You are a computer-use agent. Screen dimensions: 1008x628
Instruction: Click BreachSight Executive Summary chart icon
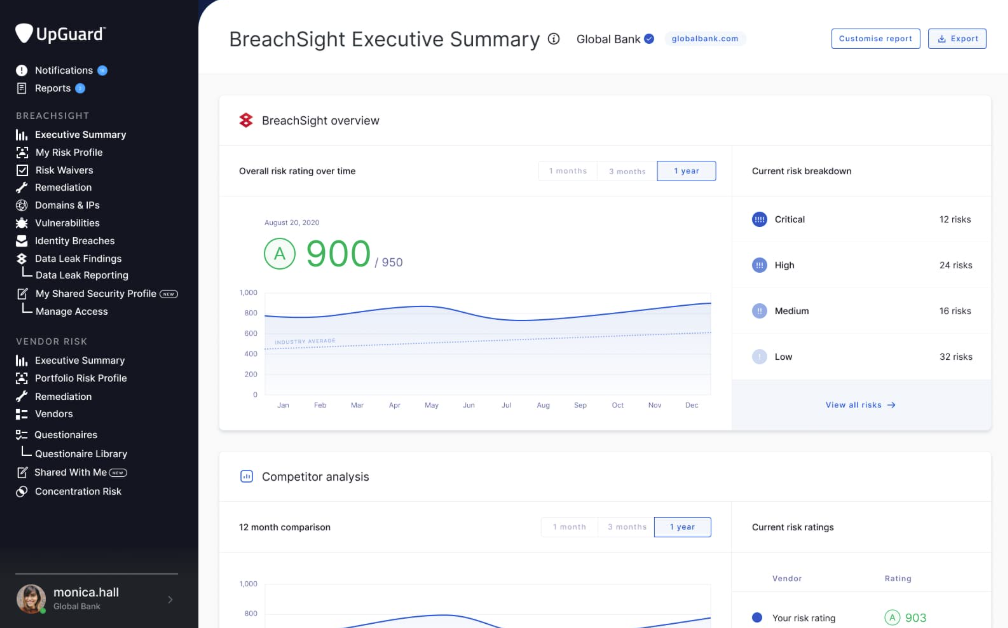coord(22,135)
